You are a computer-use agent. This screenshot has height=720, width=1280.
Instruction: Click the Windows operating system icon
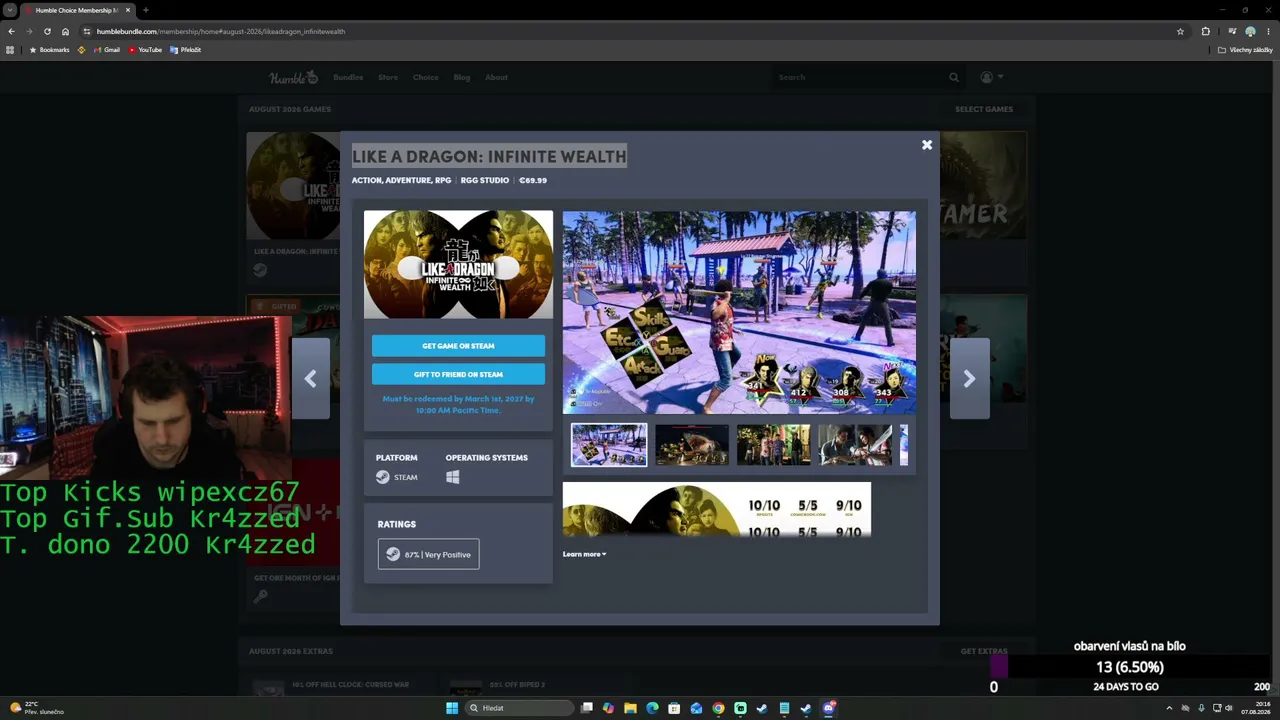tap(452, 477)
